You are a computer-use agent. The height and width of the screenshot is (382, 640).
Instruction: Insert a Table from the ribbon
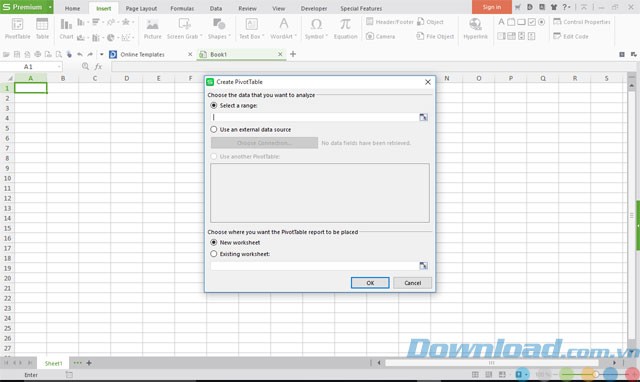coord(42,29)
